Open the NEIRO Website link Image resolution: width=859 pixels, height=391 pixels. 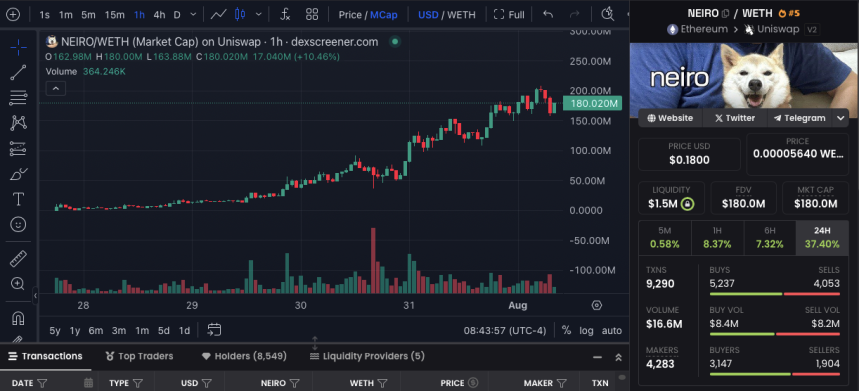click(669, 118)
